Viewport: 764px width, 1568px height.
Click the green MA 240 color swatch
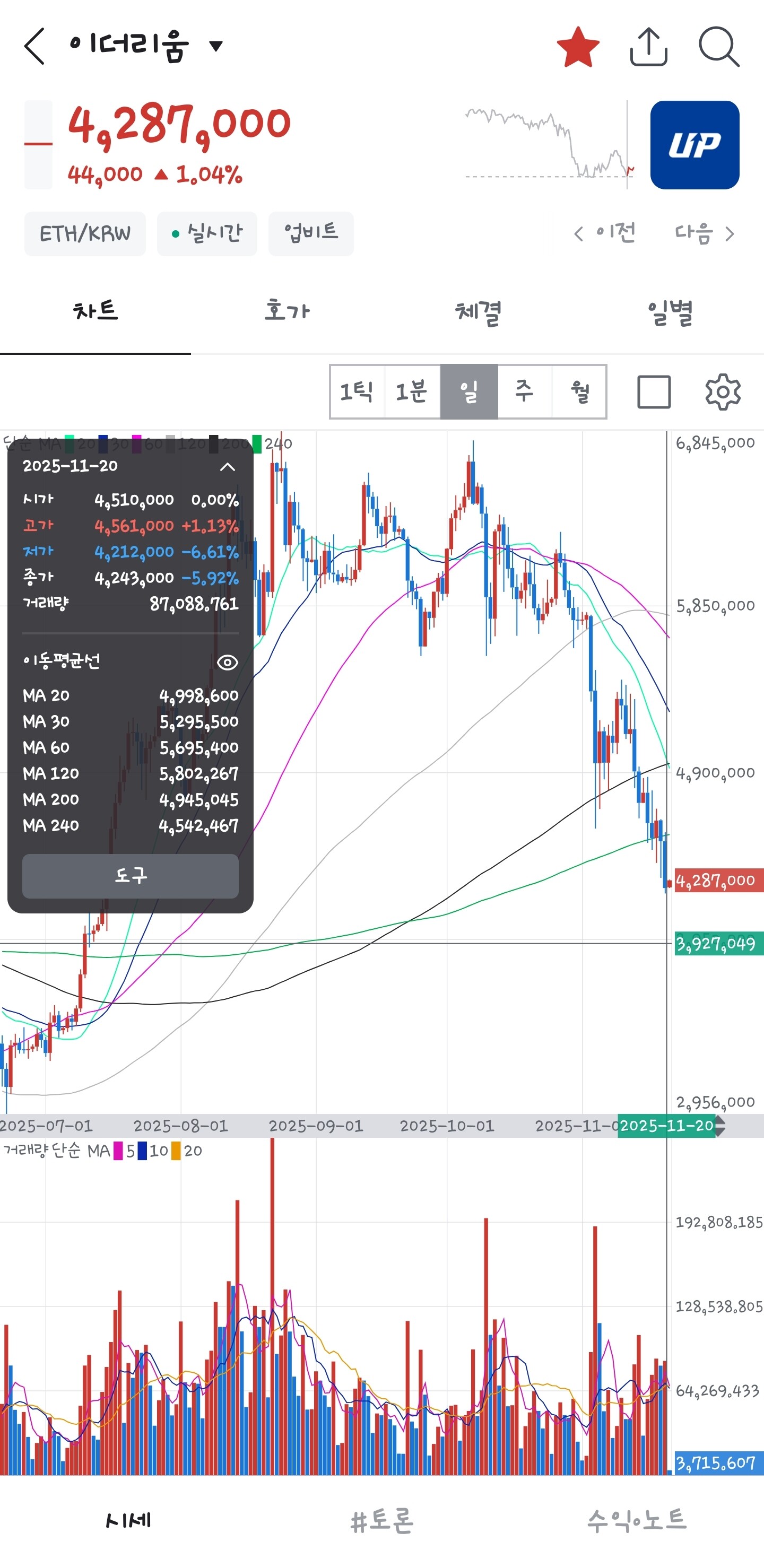coord(257,444)
